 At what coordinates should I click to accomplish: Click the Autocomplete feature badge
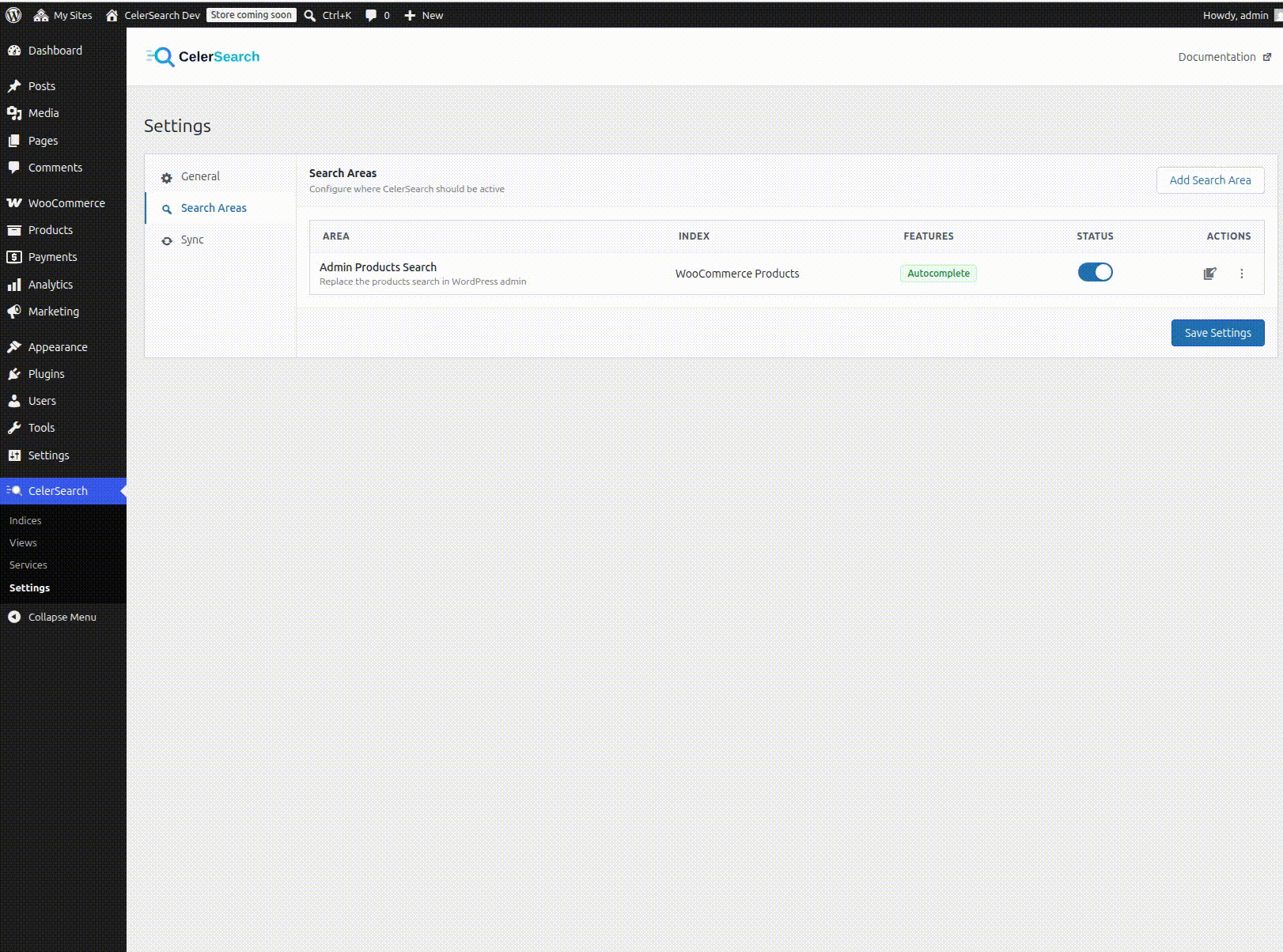click(x=938, y=273)
